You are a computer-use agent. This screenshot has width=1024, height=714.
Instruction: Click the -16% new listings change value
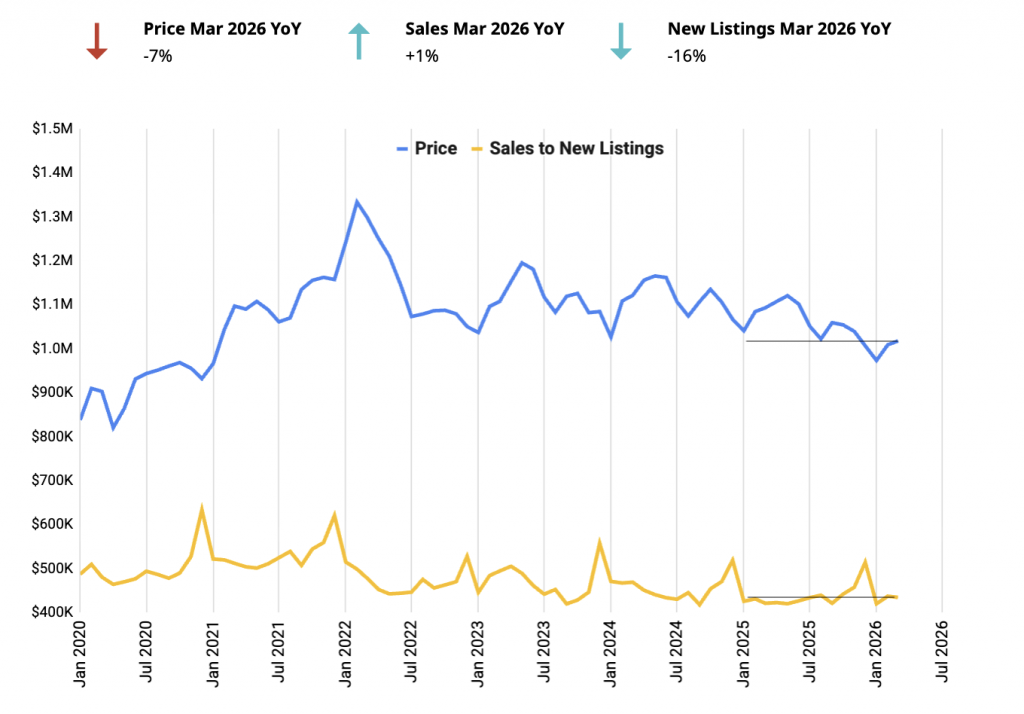(x=686, y=56)
